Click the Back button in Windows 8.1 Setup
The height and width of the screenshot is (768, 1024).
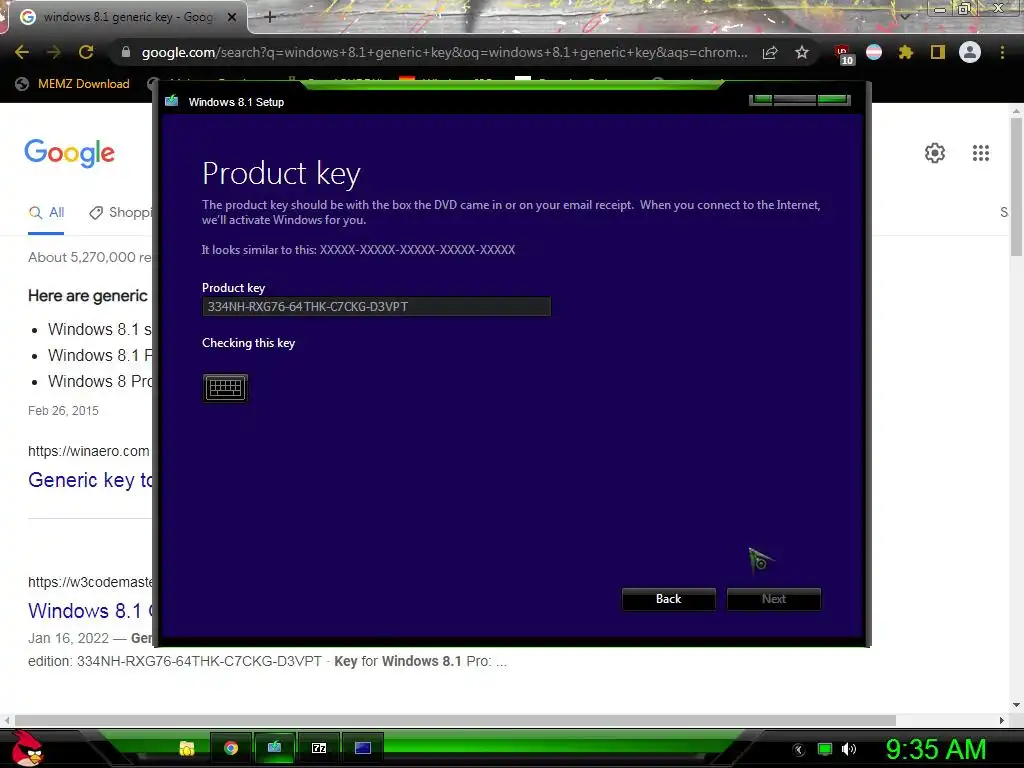pyautogui.click(x=668, y=599)
